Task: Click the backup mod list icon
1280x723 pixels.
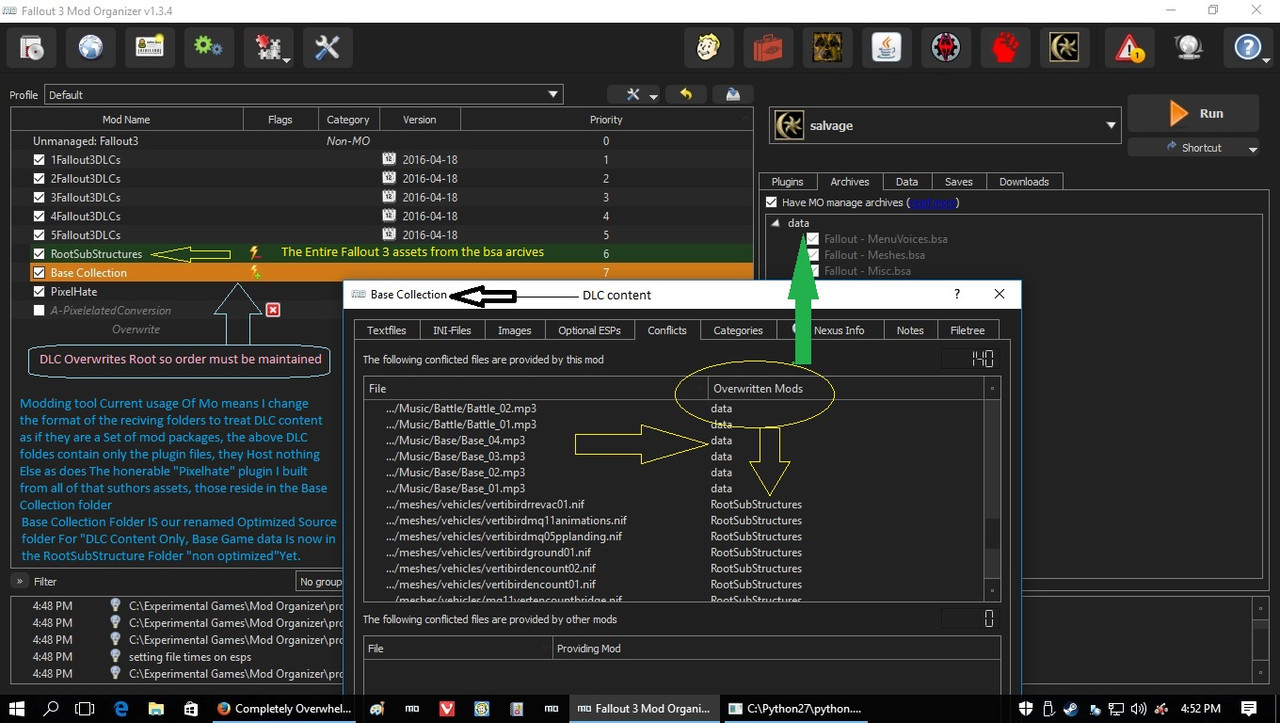Action: point(733,94)
